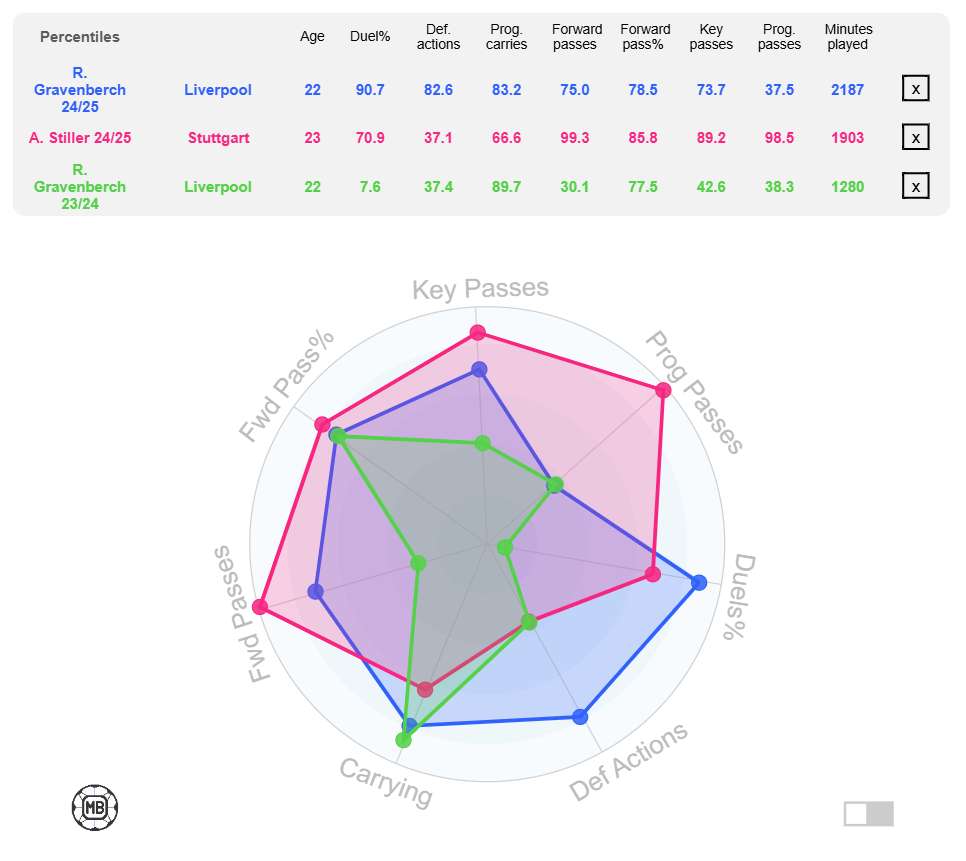The height and width of the screenshot is (861, 966).
Task: Select the Minutes played column header
Action: (x=848, y=37)
